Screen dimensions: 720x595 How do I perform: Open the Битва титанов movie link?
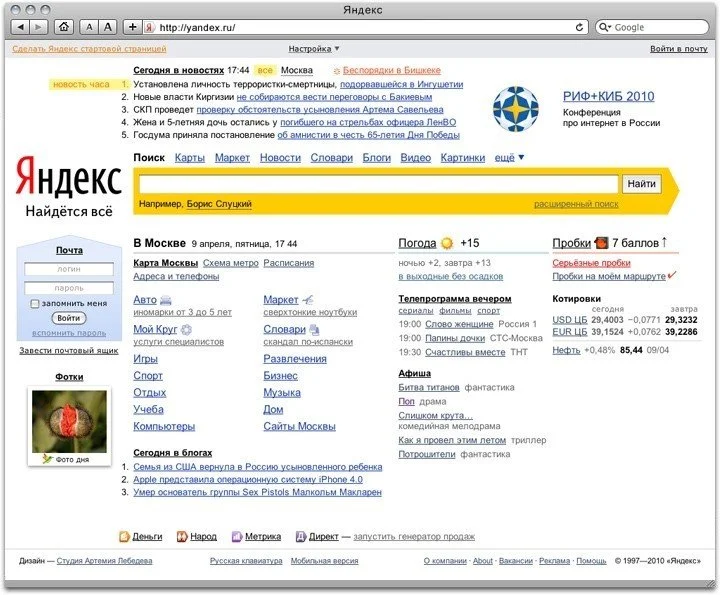tap(429, 387)
